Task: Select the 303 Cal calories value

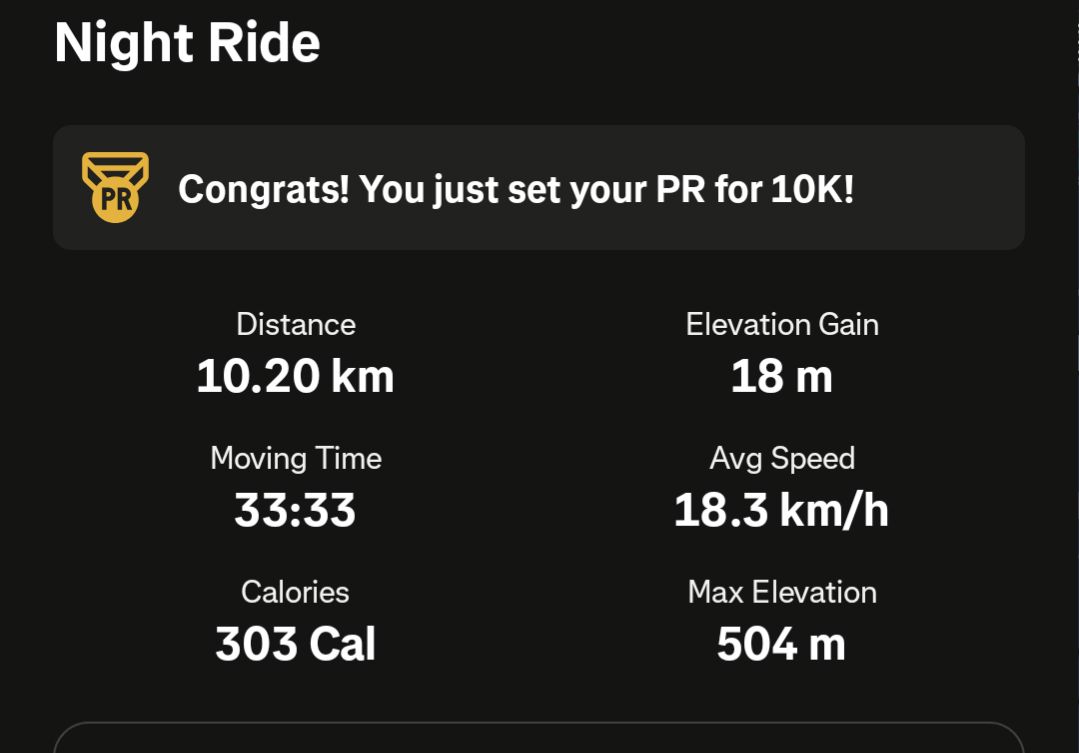Action: tap(295, 644)
